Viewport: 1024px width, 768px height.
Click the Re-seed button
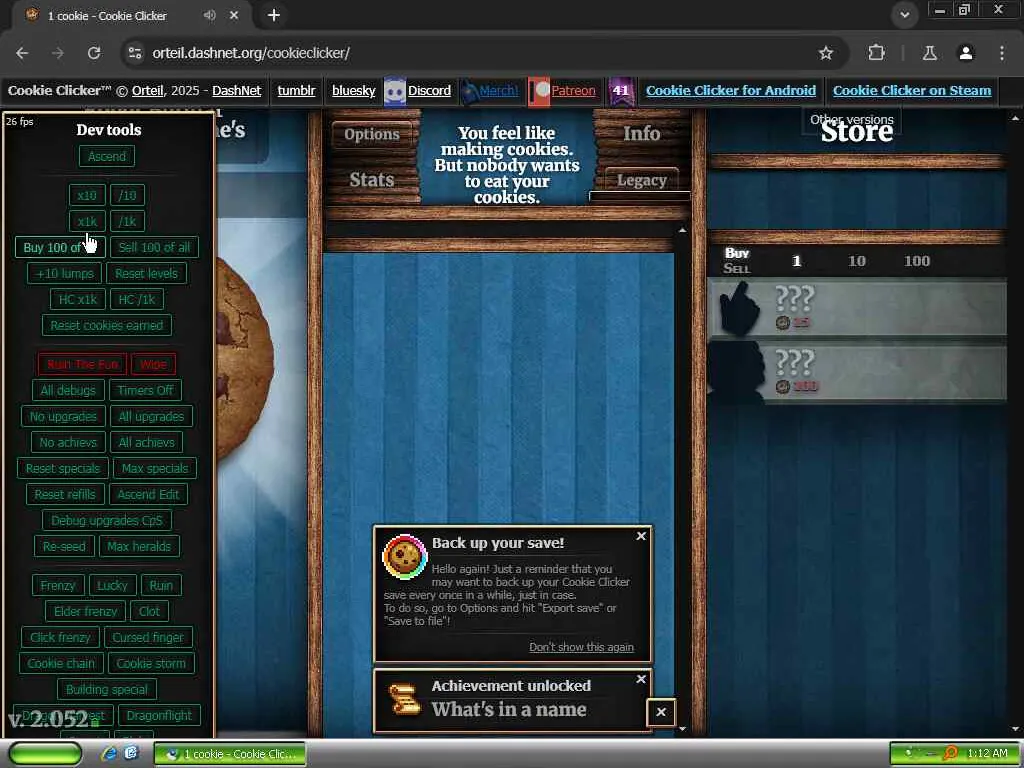(64, 547)
